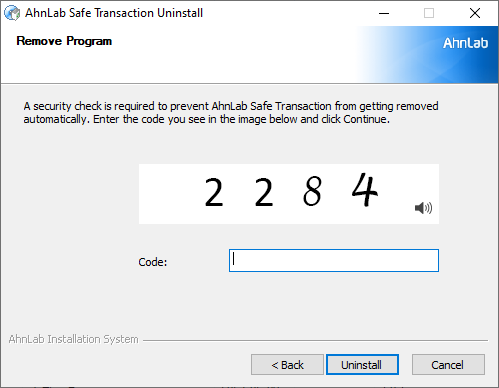
Task: Click the digit 4 in the captcha
Action: pyautogui.click(x=365, y=189)
